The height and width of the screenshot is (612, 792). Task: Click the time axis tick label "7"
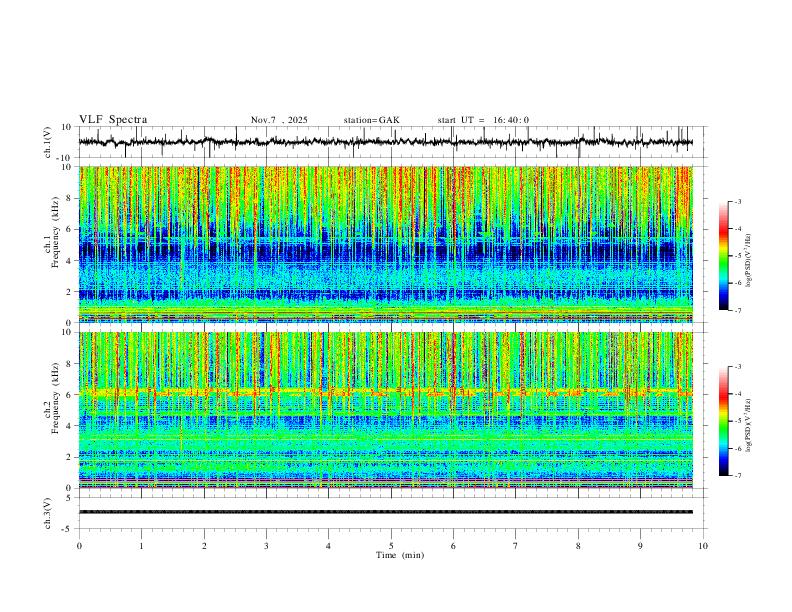pos(516,546)
